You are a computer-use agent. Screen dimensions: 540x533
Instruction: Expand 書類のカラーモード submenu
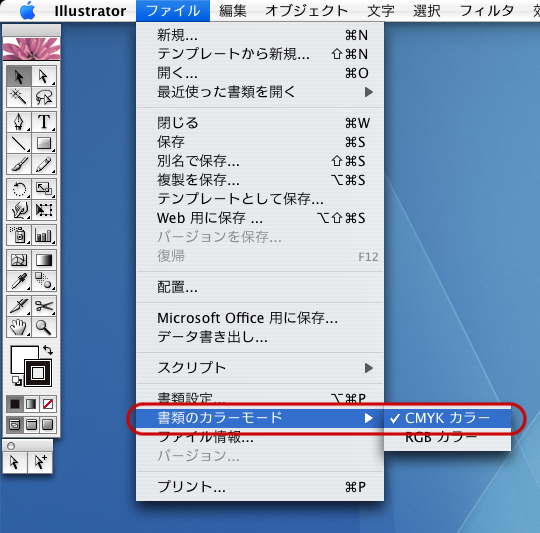260,418
